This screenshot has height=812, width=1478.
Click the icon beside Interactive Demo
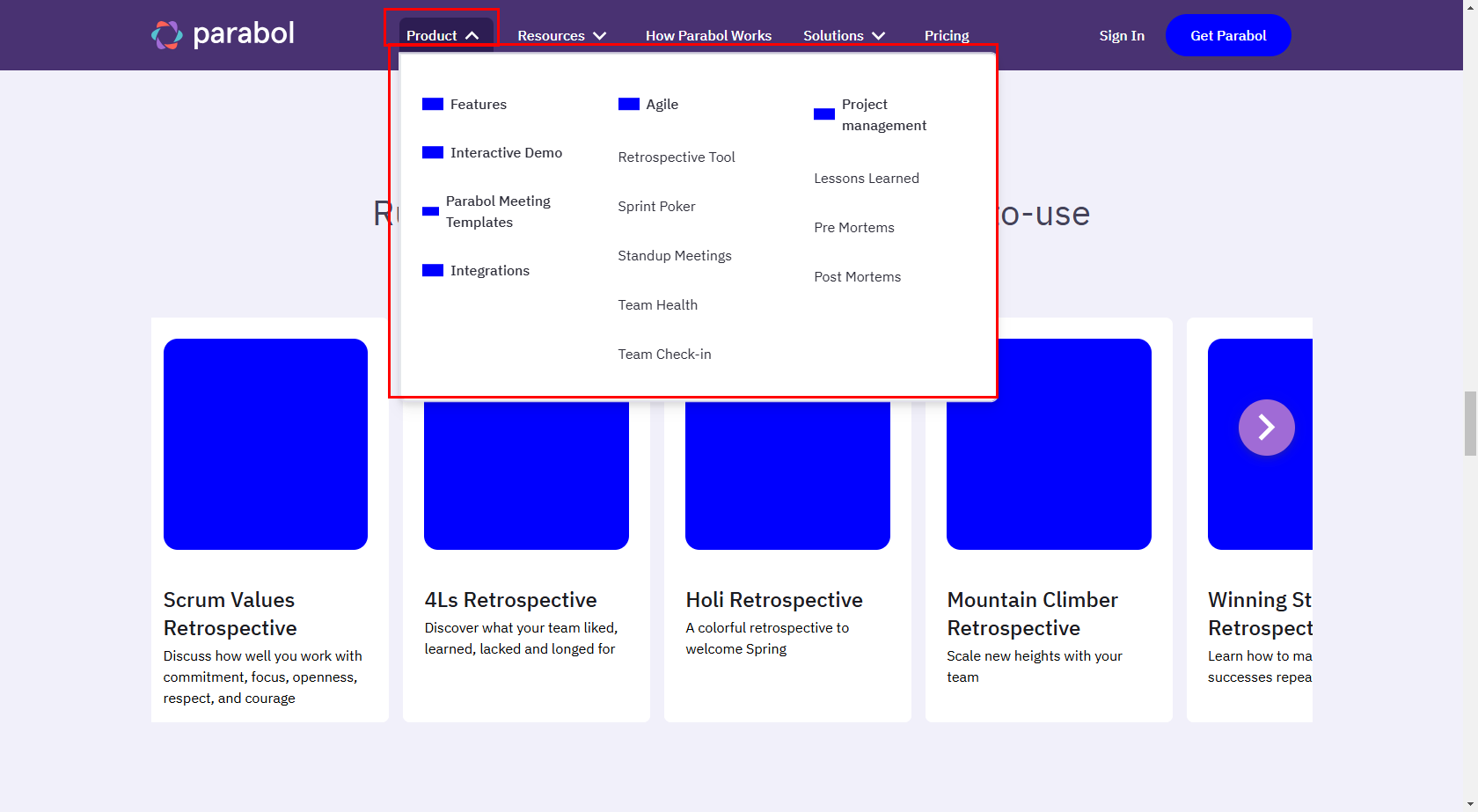(x=432, y=152)
